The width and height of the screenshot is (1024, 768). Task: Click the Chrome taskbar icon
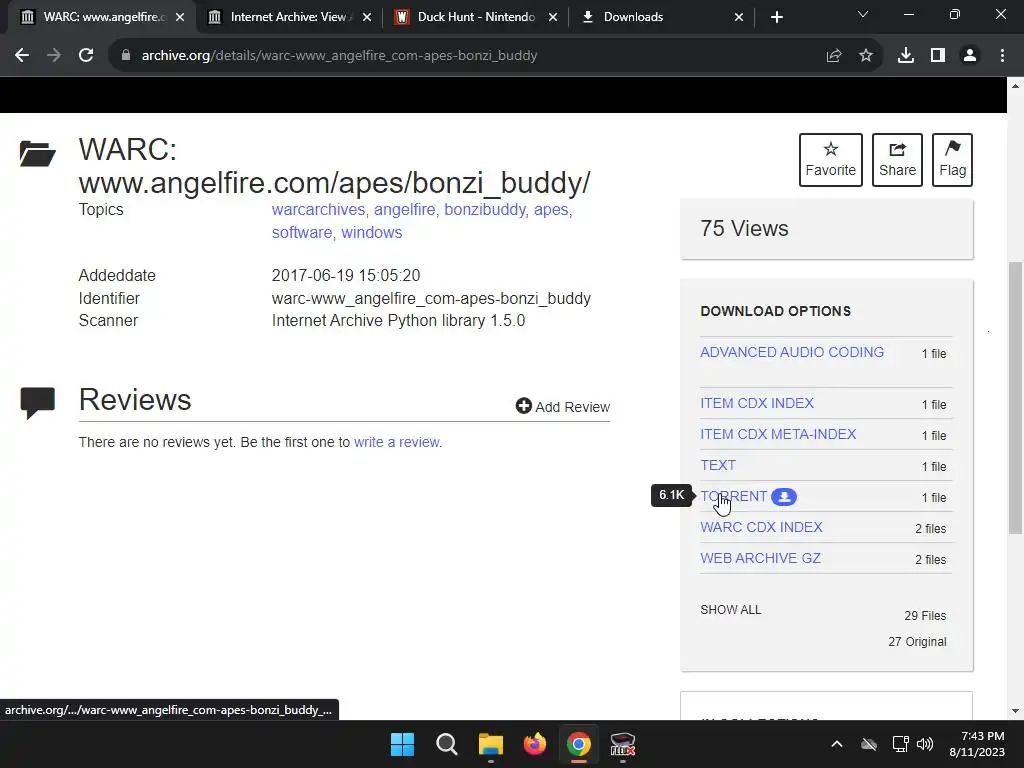click(x=579, y=744)
